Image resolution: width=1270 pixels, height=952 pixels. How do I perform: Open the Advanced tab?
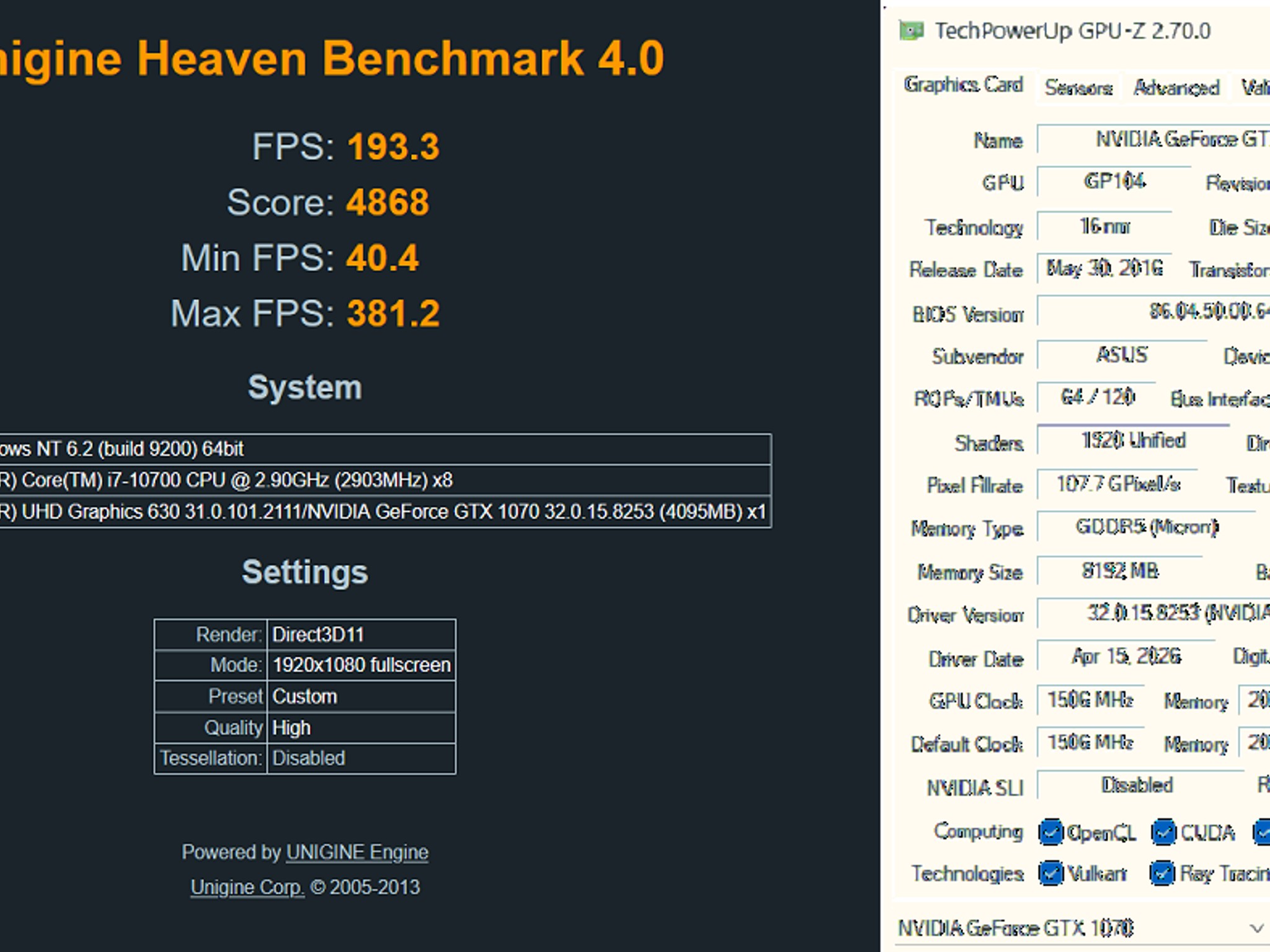(1176, 88)
